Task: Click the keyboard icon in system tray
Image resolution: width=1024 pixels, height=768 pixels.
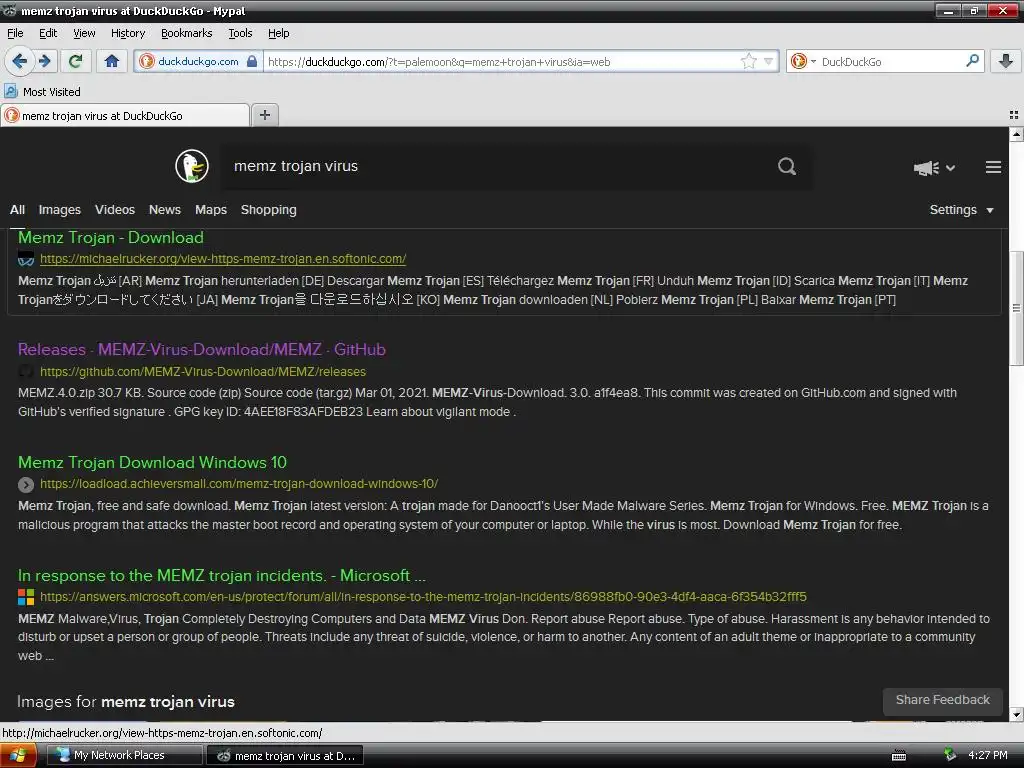Action: point(899,756)
